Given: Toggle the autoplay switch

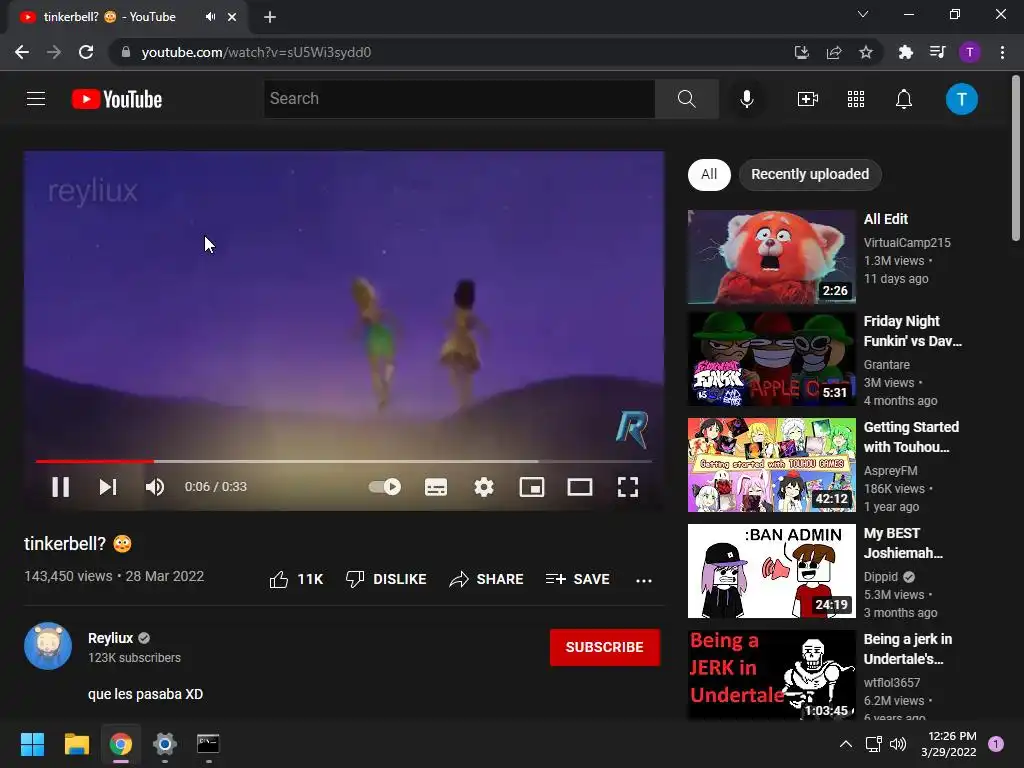Looking at the screenshot, I should [x=385, y=487].
